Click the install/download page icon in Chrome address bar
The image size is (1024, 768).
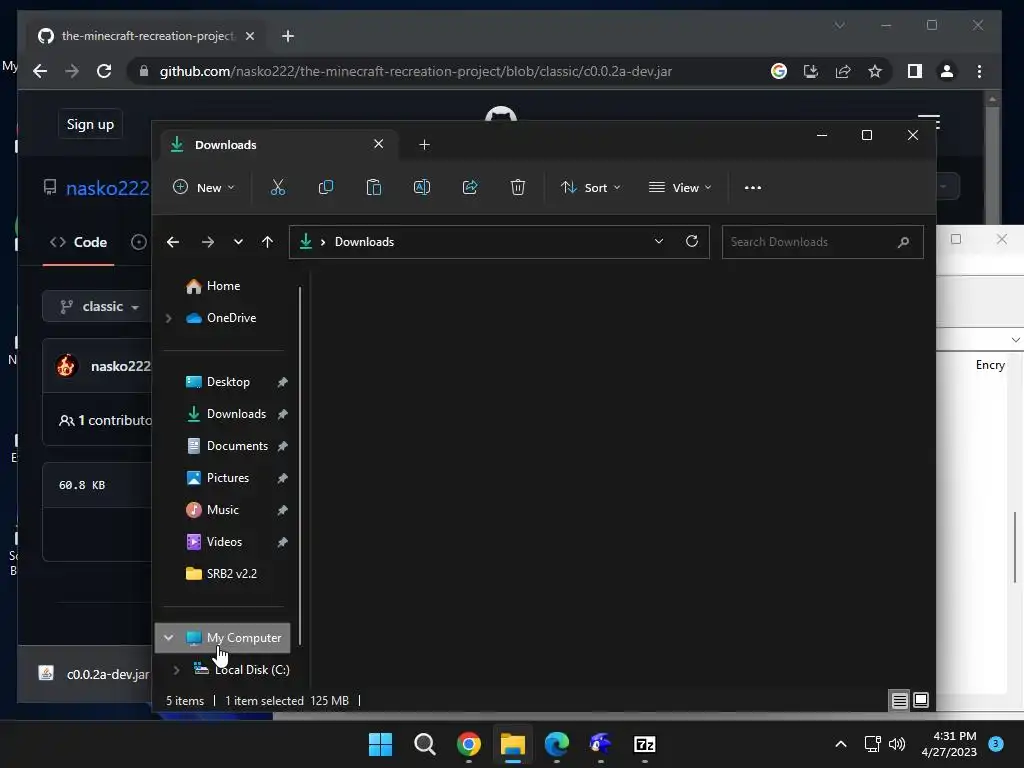[x=810, y=71]
